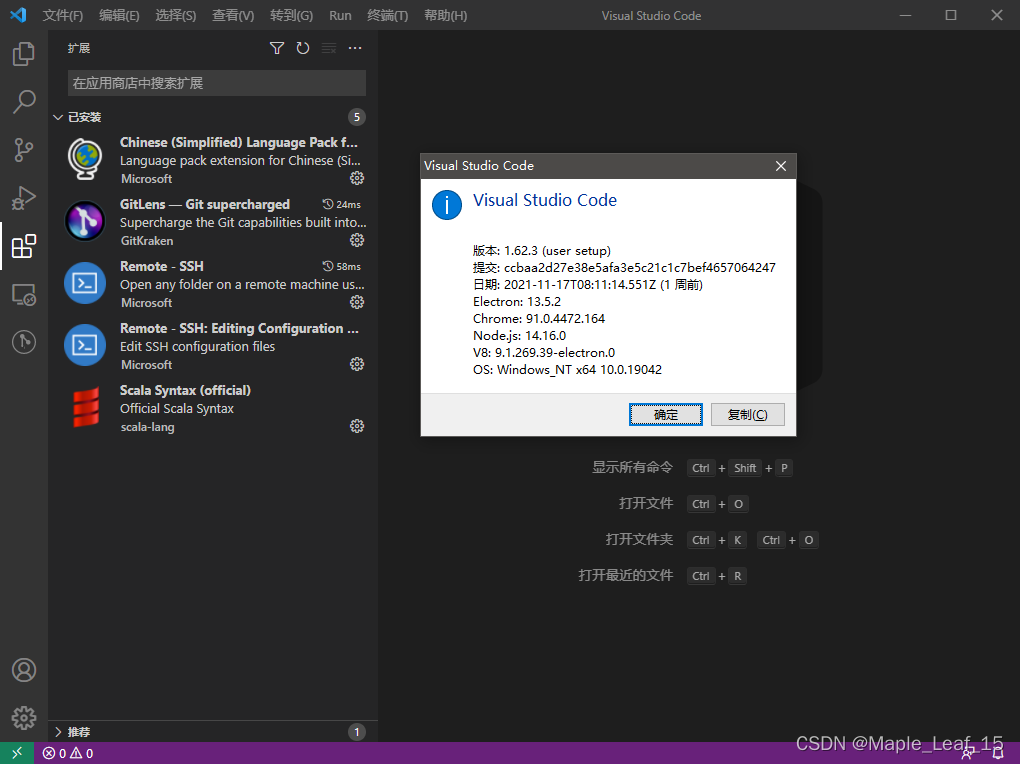Image resolution: width=1020 pixels, height=764 pixels.
Task: Click the scala-lang publisher label
Action: (148, 427)
